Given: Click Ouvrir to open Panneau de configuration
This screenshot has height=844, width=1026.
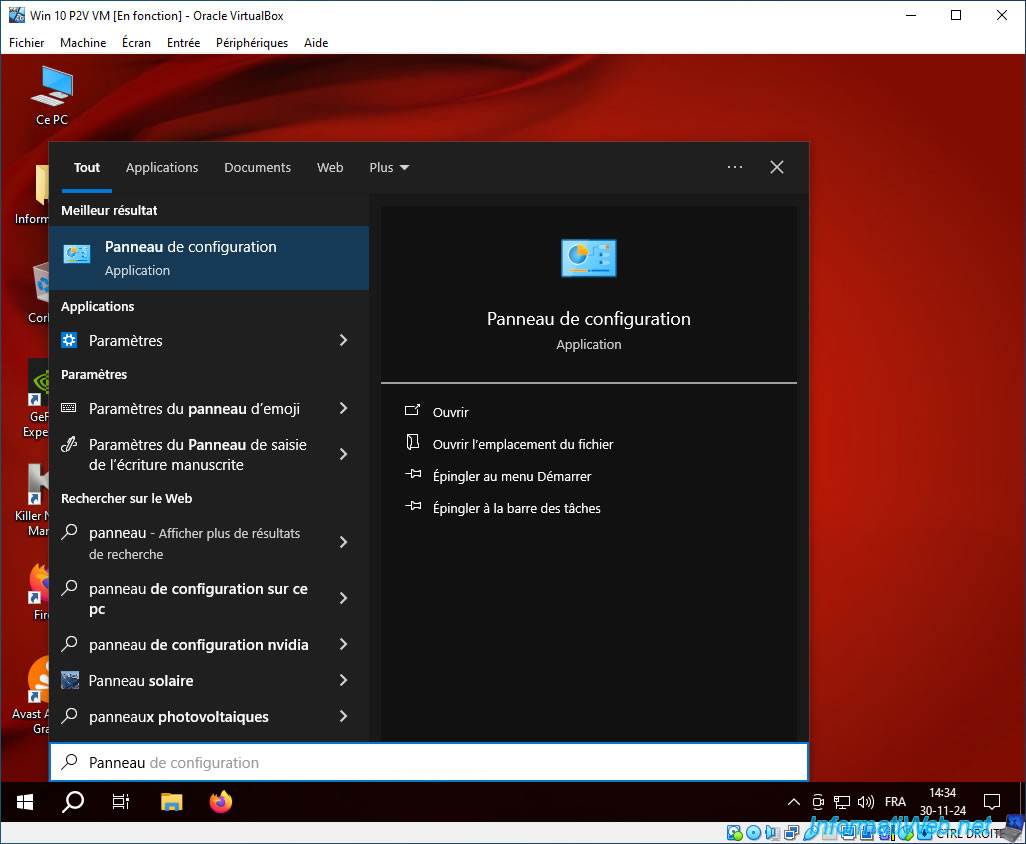Looking at the screenshot, I should pyautogui.click(x=450, y=412).
